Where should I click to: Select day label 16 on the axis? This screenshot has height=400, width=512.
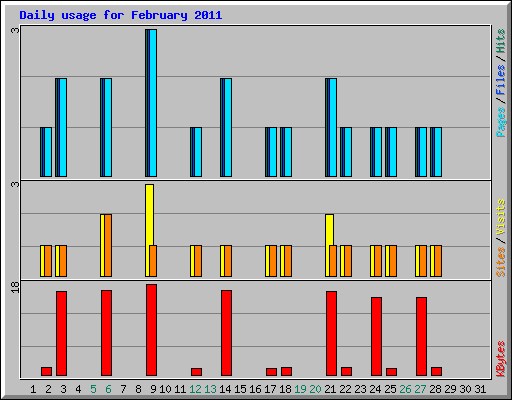pyautogui.click(x=255, y=389)
